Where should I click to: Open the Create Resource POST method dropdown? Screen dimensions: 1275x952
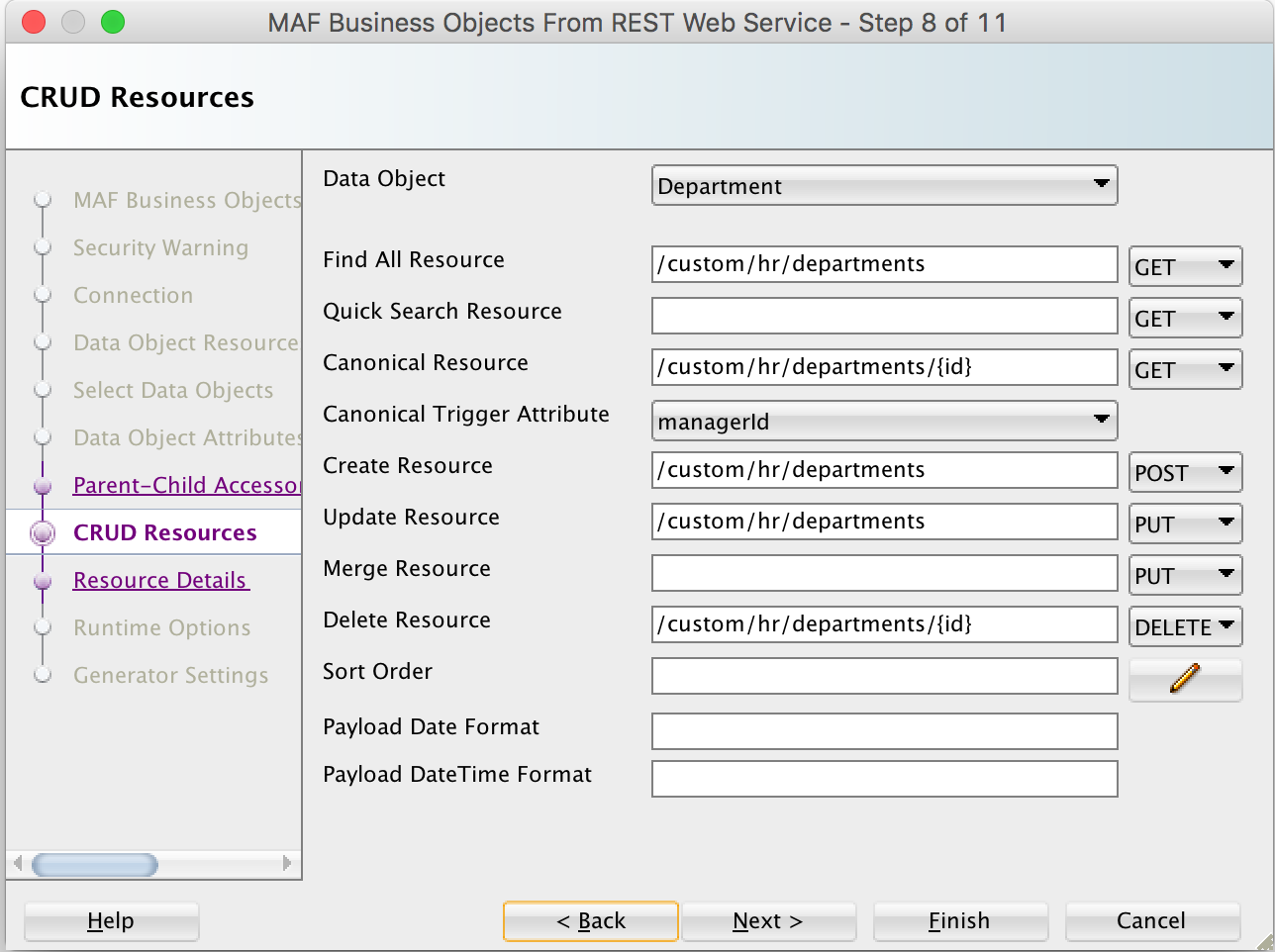[1185, 472]
